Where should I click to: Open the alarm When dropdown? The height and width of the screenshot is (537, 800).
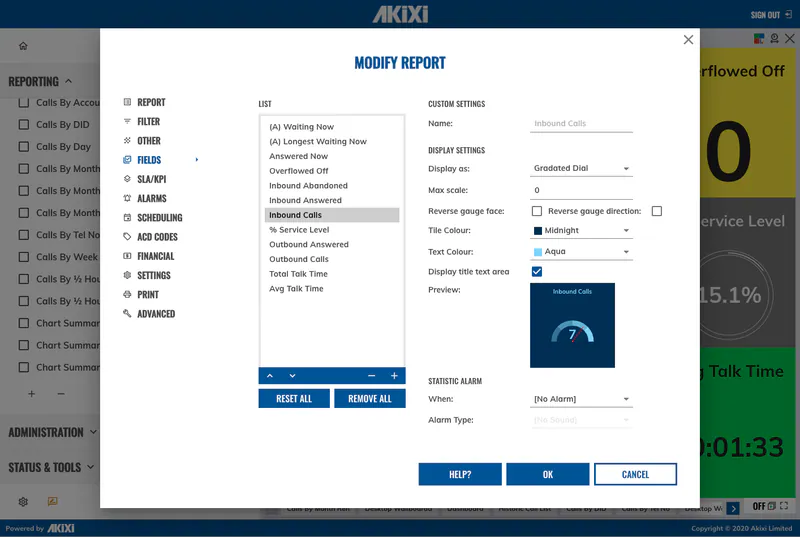(x=581, y=400)
